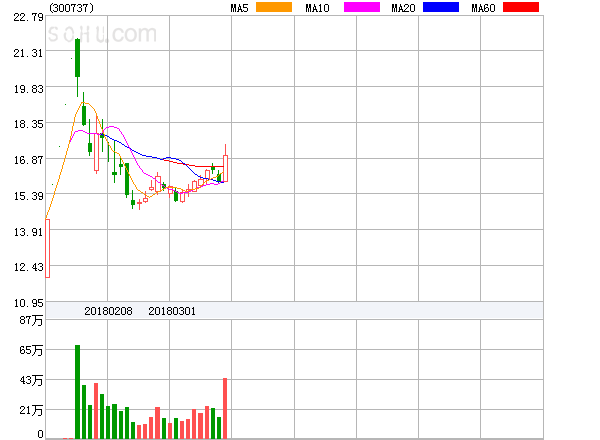This screenshot has width=600, height=440.
Task: Click the 13.91 price axis label
Action: tap(29, 232)
